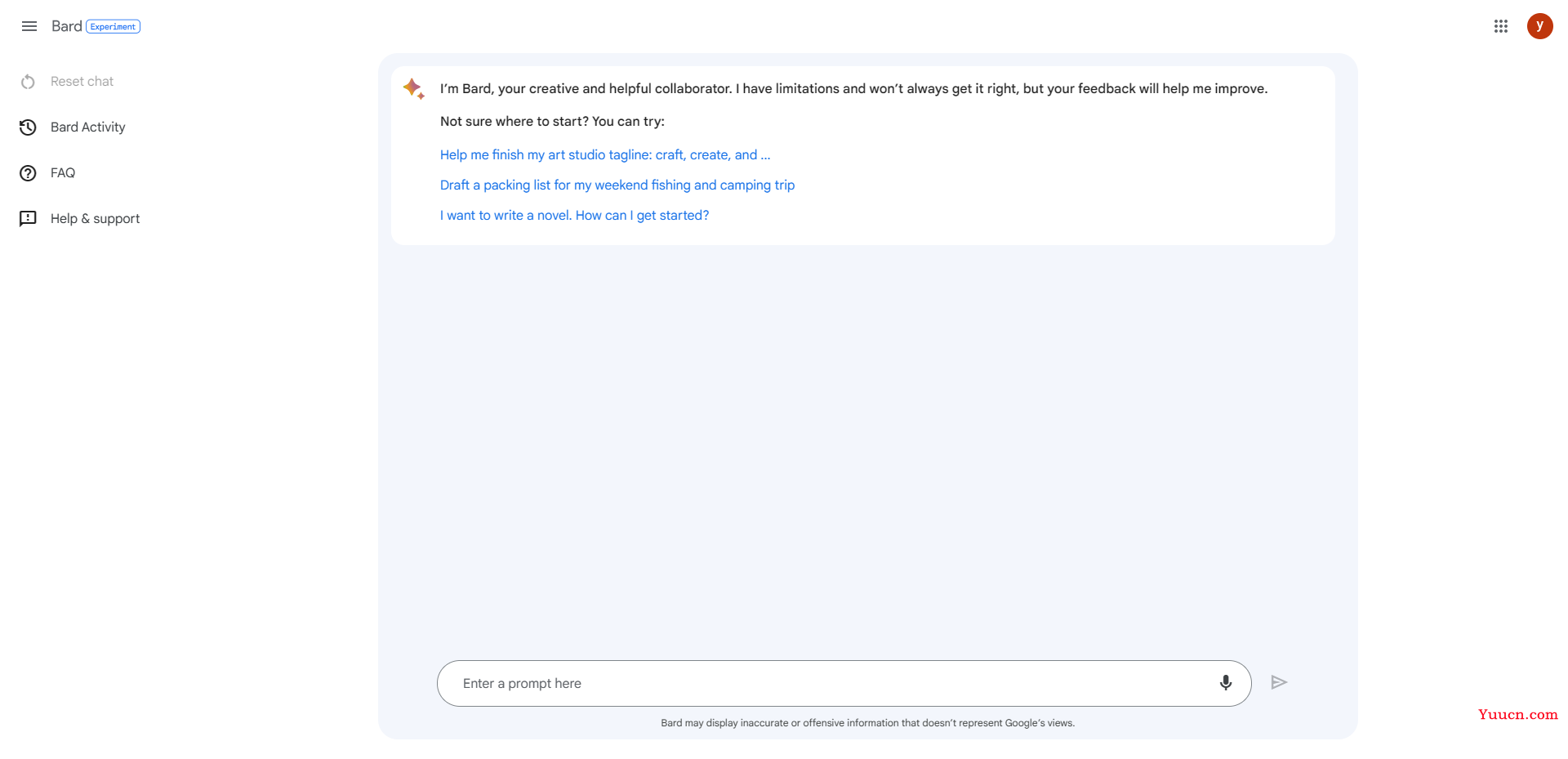Pick the write a novel suggestion
1568x759 pixels.
(x=574, y=216)
